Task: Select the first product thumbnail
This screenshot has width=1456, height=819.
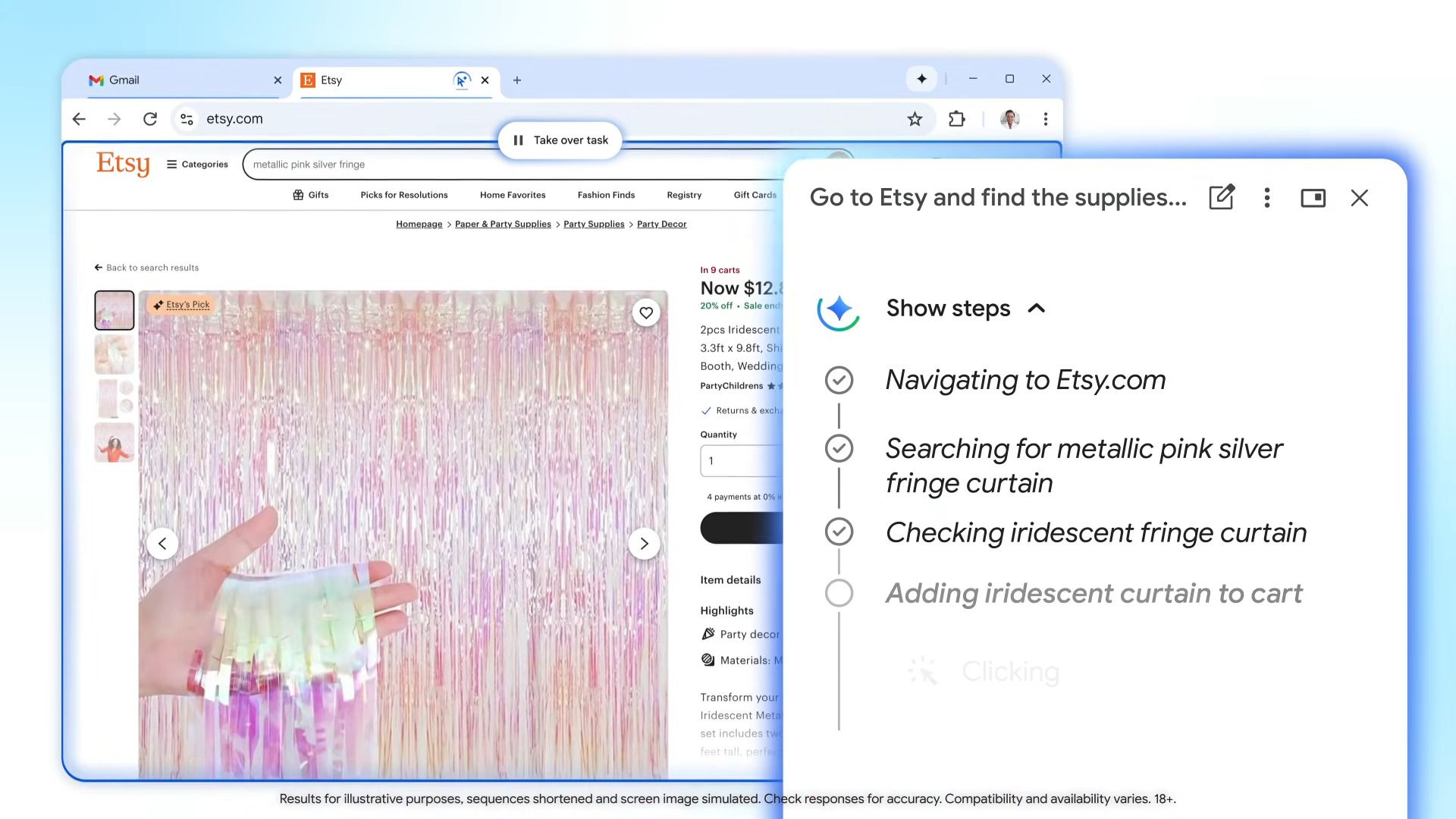Action: click(x=114, y=309)
